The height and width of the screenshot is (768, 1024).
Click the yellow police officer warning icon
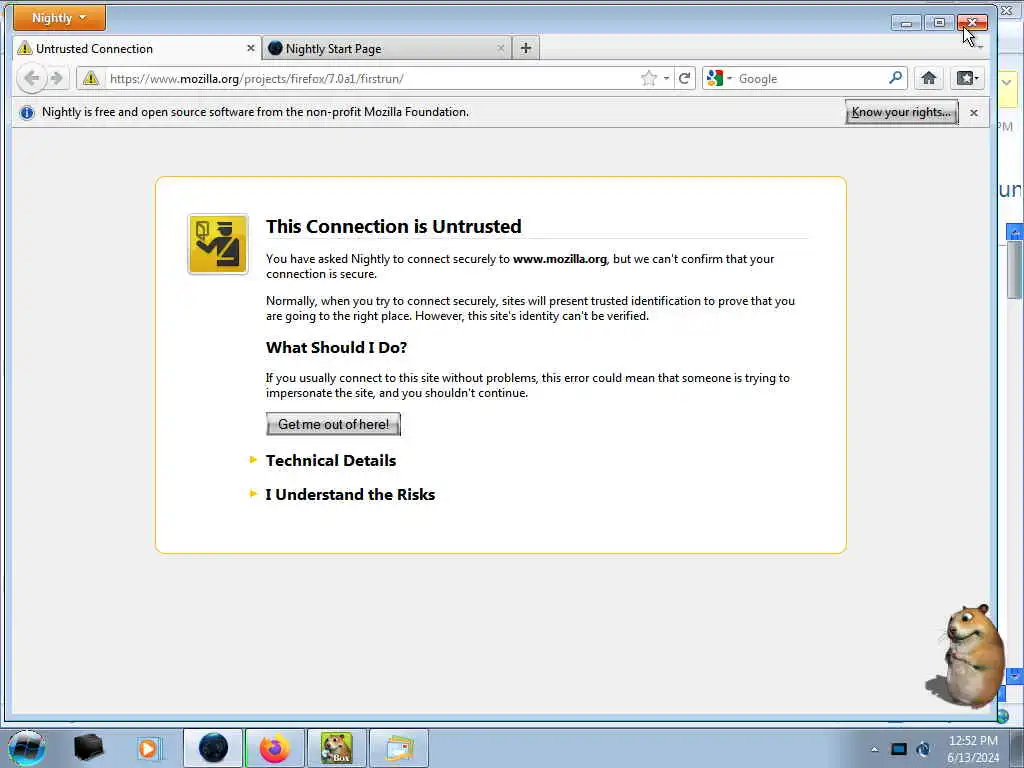(x=217, y=244)
